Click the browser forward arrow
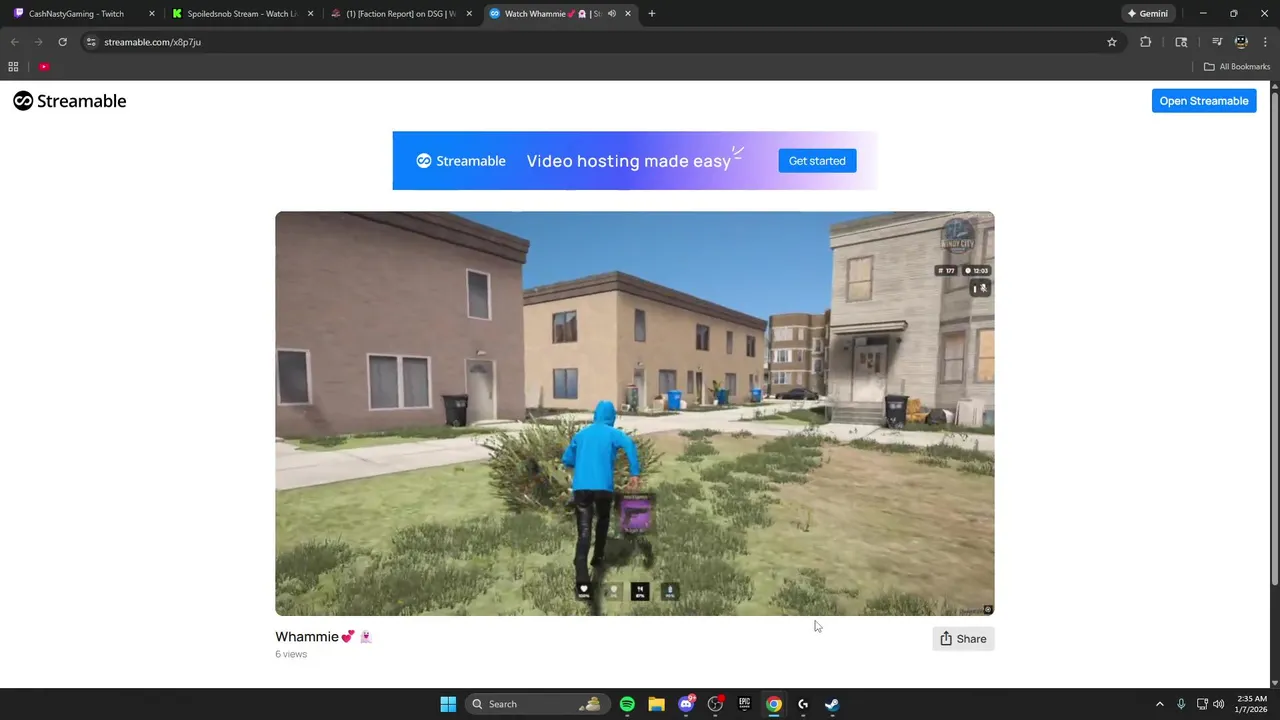The height and width of the screenshot is (720, 1280). tap(38, 42)
